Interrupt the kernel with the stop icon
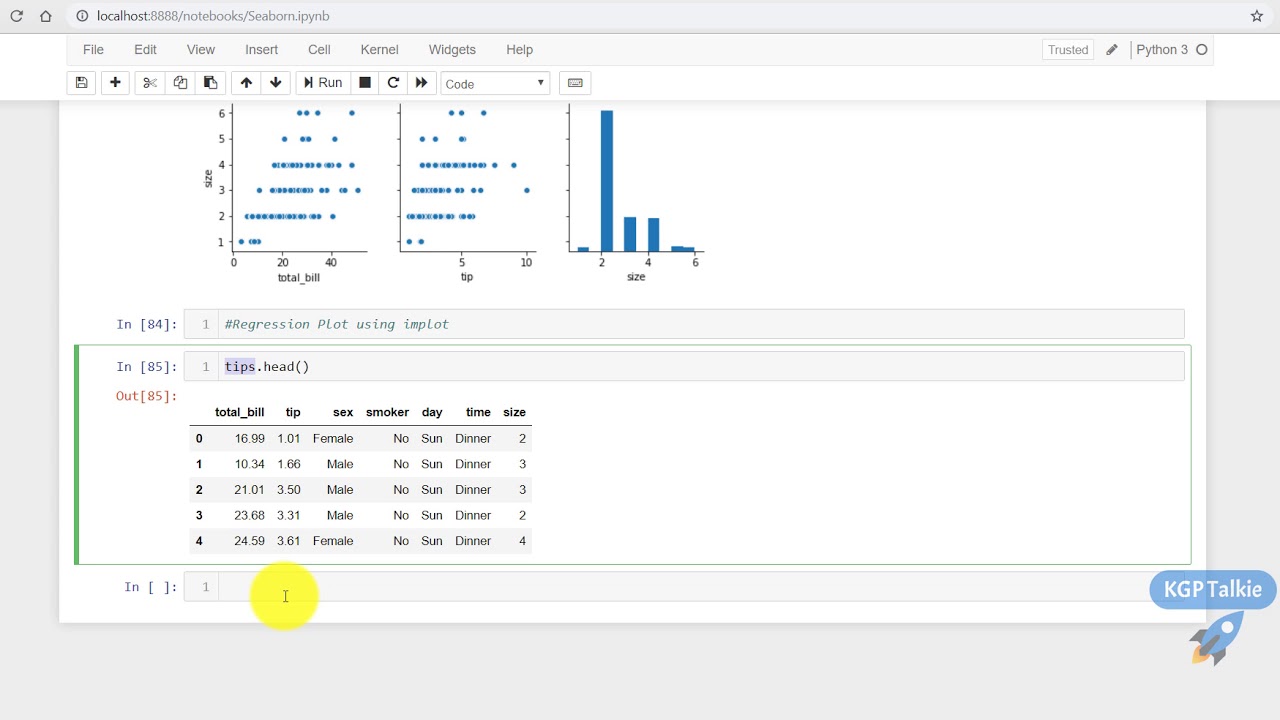 tap(365, 83)
